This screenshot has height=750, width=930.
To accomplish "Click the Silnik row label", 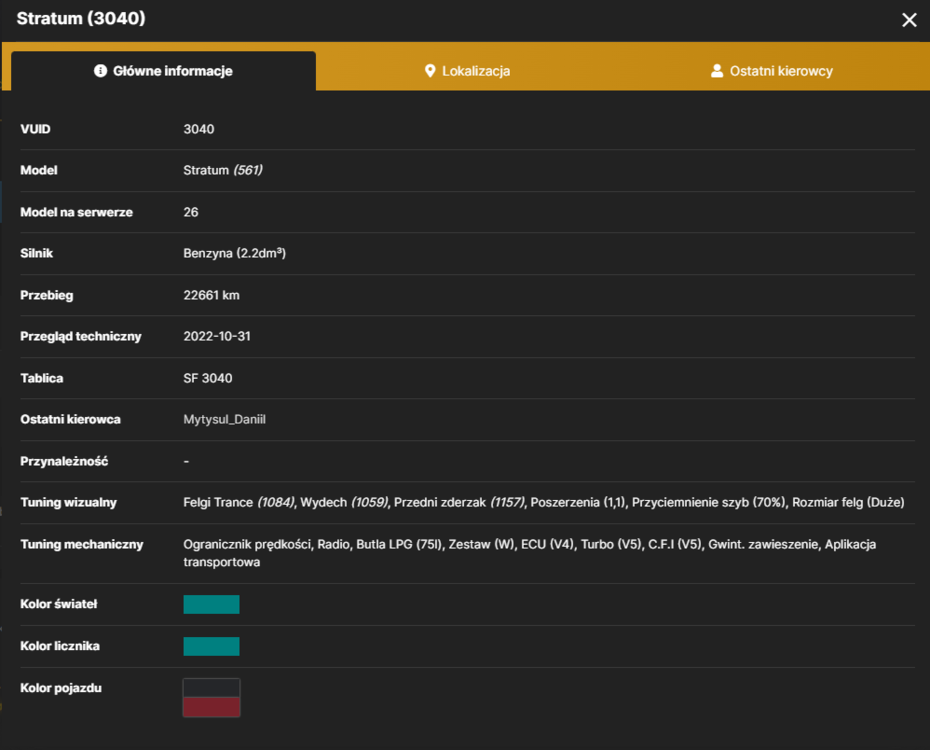I will pyautogui.click(x=37, y=254).
